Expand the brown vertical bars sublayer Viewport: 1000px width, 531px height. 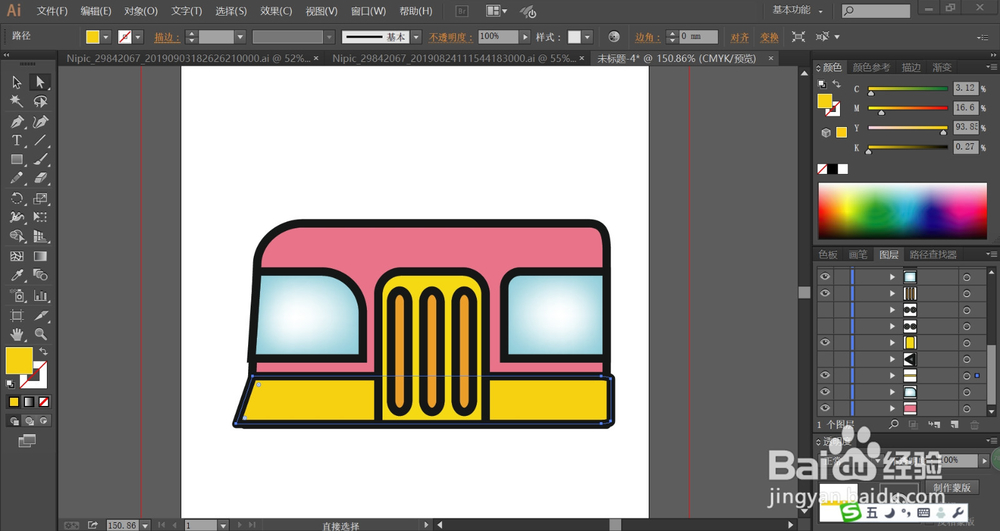pyautogui.click(x=892, y=293)
